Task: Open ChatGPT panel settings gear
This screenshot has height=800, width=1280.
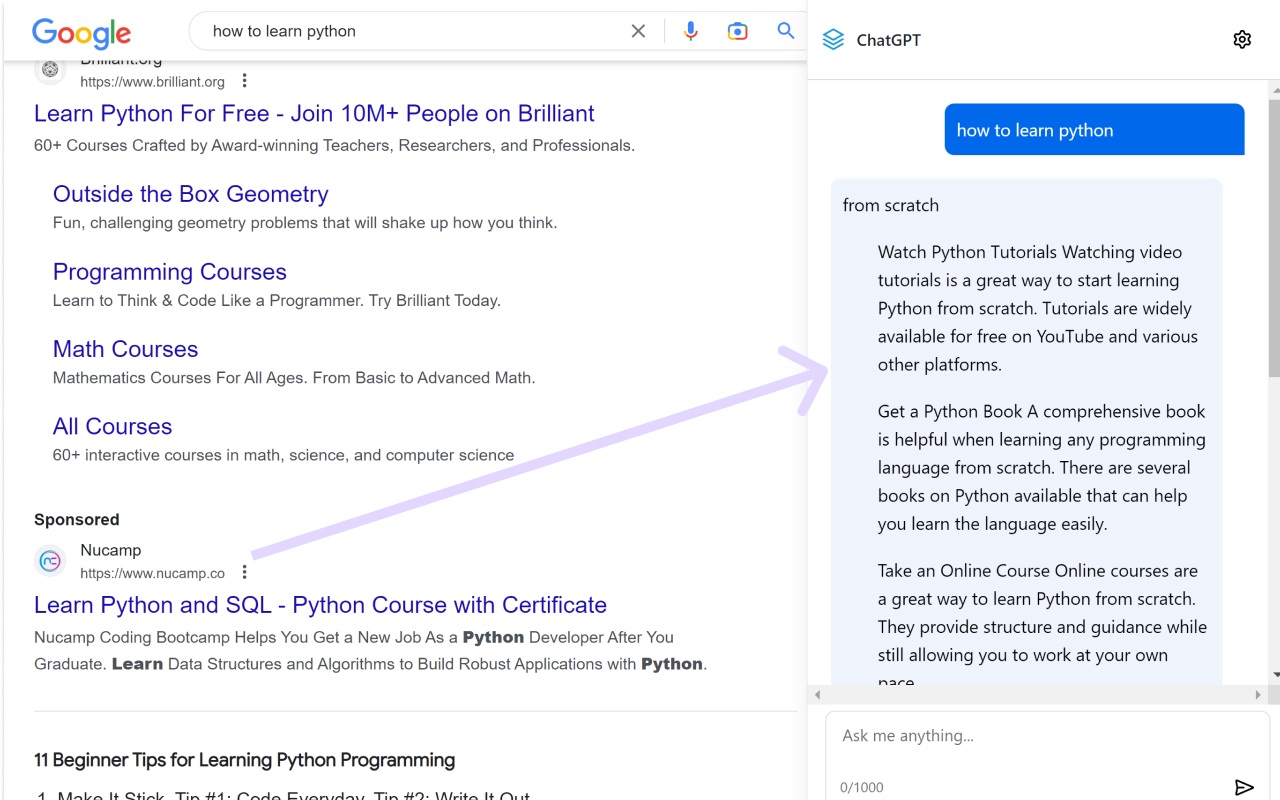Action: [x=1242, y=39]
